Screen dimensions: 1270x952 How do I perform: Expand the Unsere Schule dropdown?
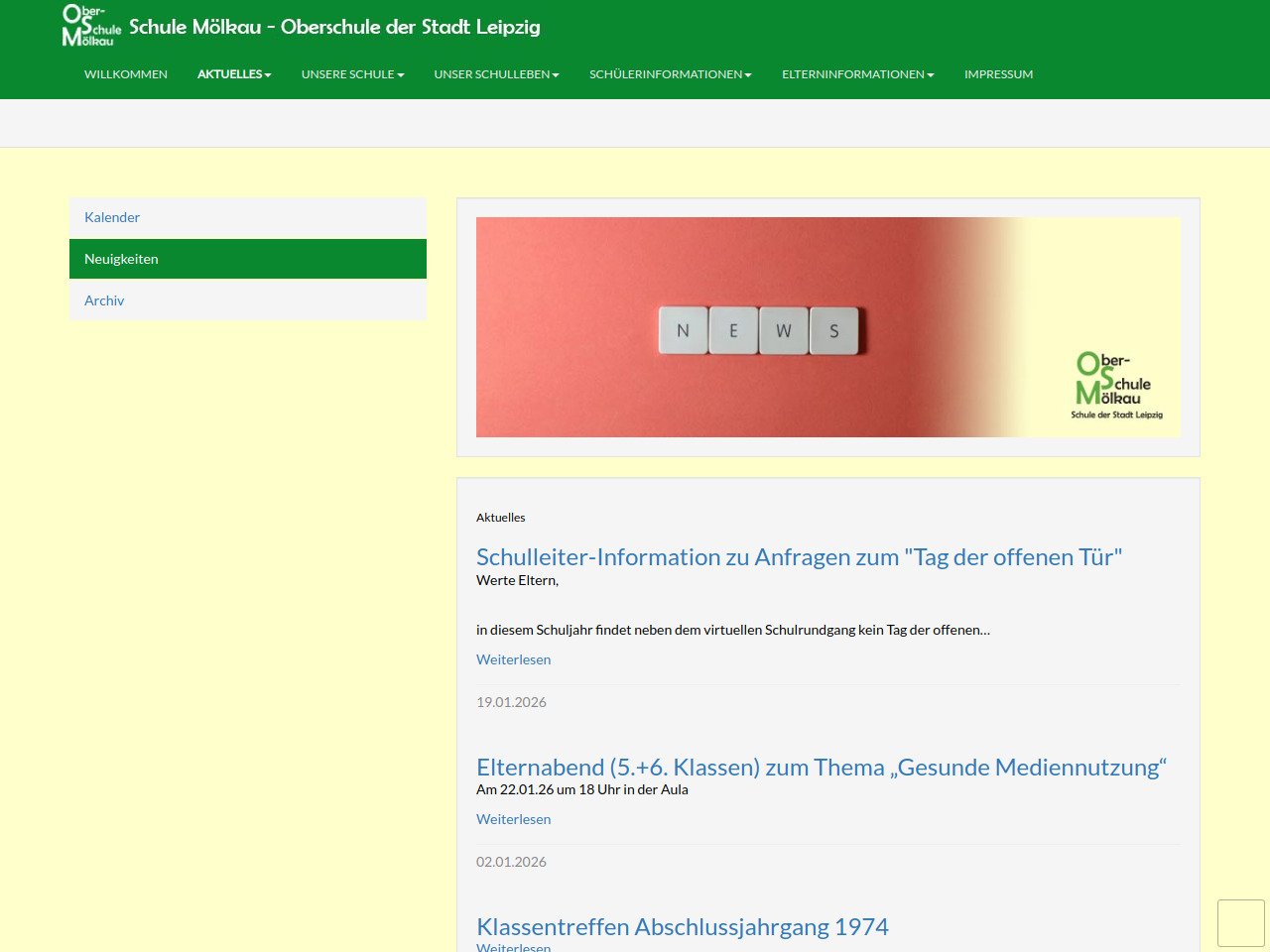coord(352,74)
